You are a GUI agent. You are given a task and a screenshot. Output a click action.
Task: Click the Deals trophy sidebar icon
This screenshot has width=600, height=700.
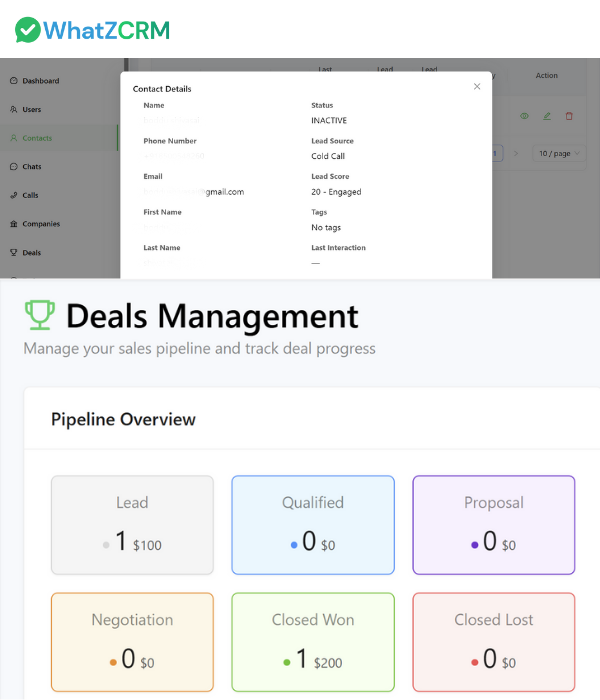coord(13,253)
